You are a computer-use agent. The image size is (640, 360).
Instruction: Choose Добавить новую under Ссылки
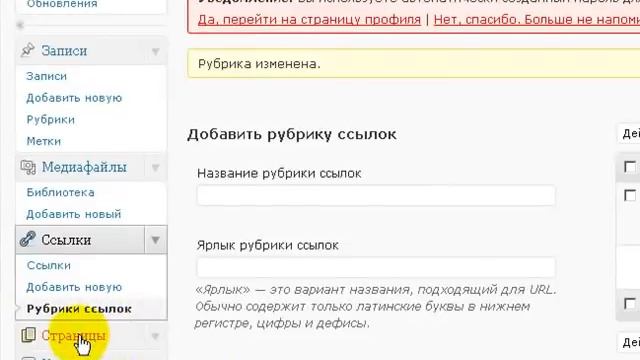(74, 287)
